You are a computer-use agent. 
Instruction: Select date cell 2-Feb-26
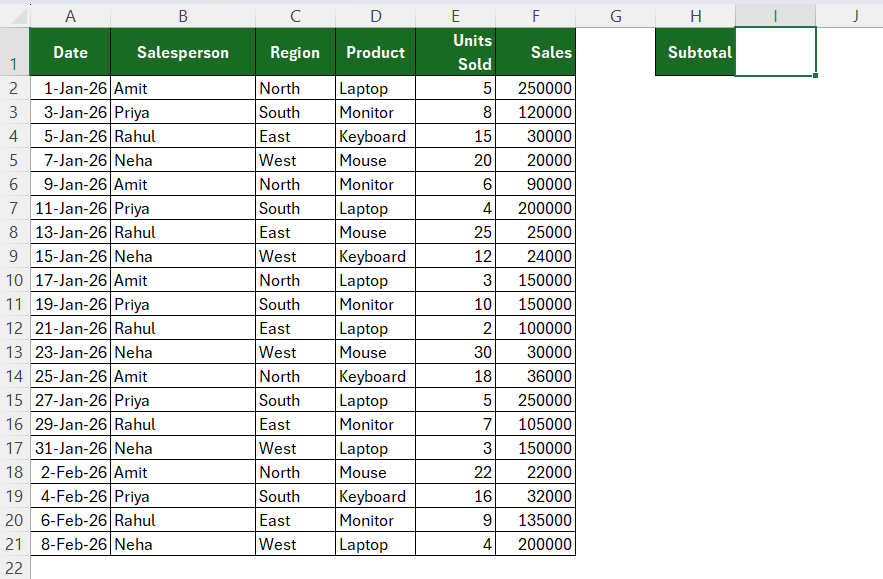tap(70, 472)
